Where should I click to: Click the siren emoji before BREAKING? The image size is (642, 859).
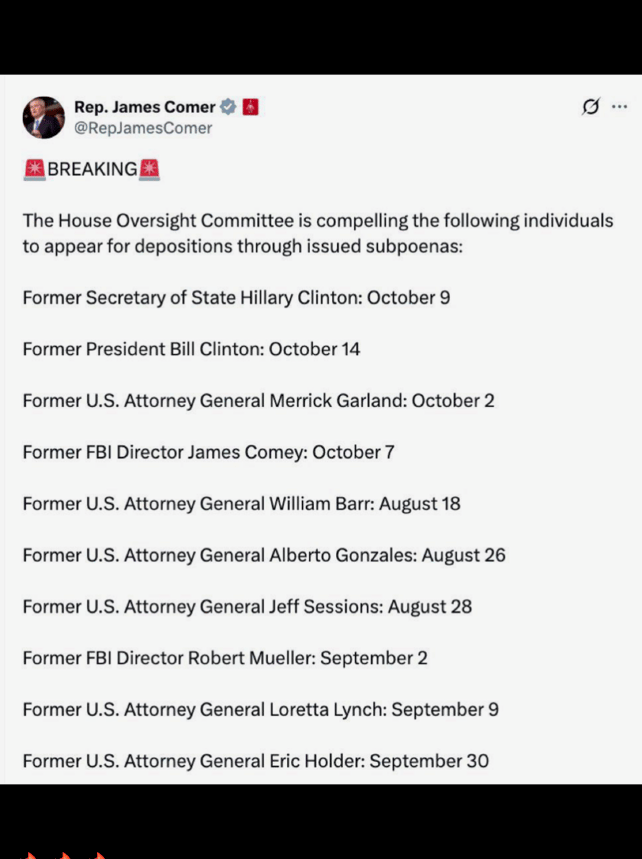click(x=35, y=169)
